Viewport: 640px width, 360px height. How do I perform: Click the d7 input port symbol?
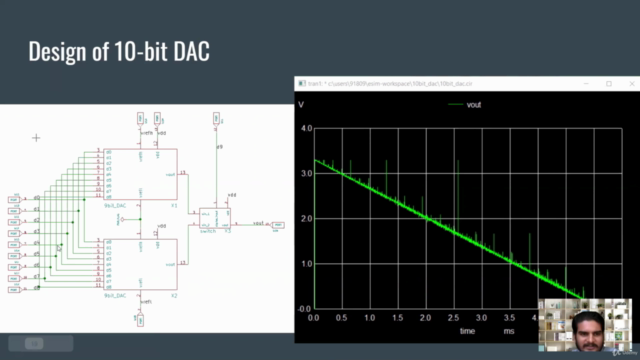click(x=14, y=278)
